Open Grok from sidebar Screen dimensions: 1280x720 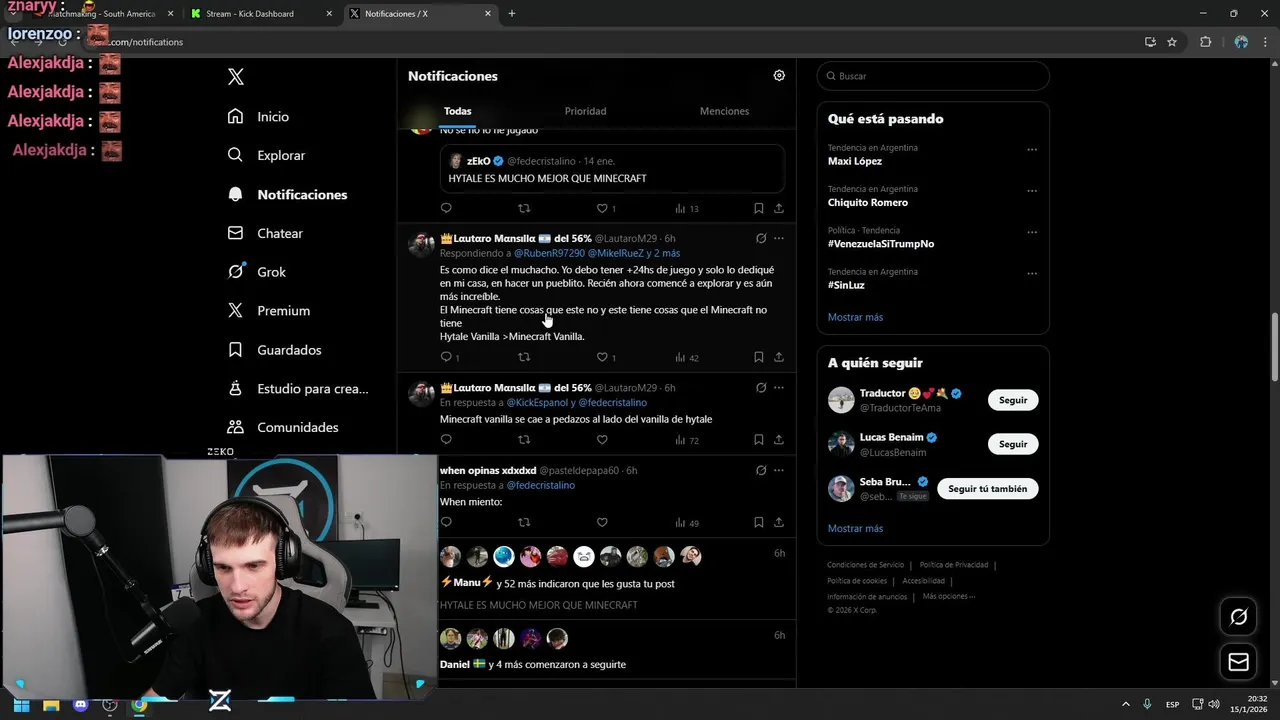[x=256, y=271]
